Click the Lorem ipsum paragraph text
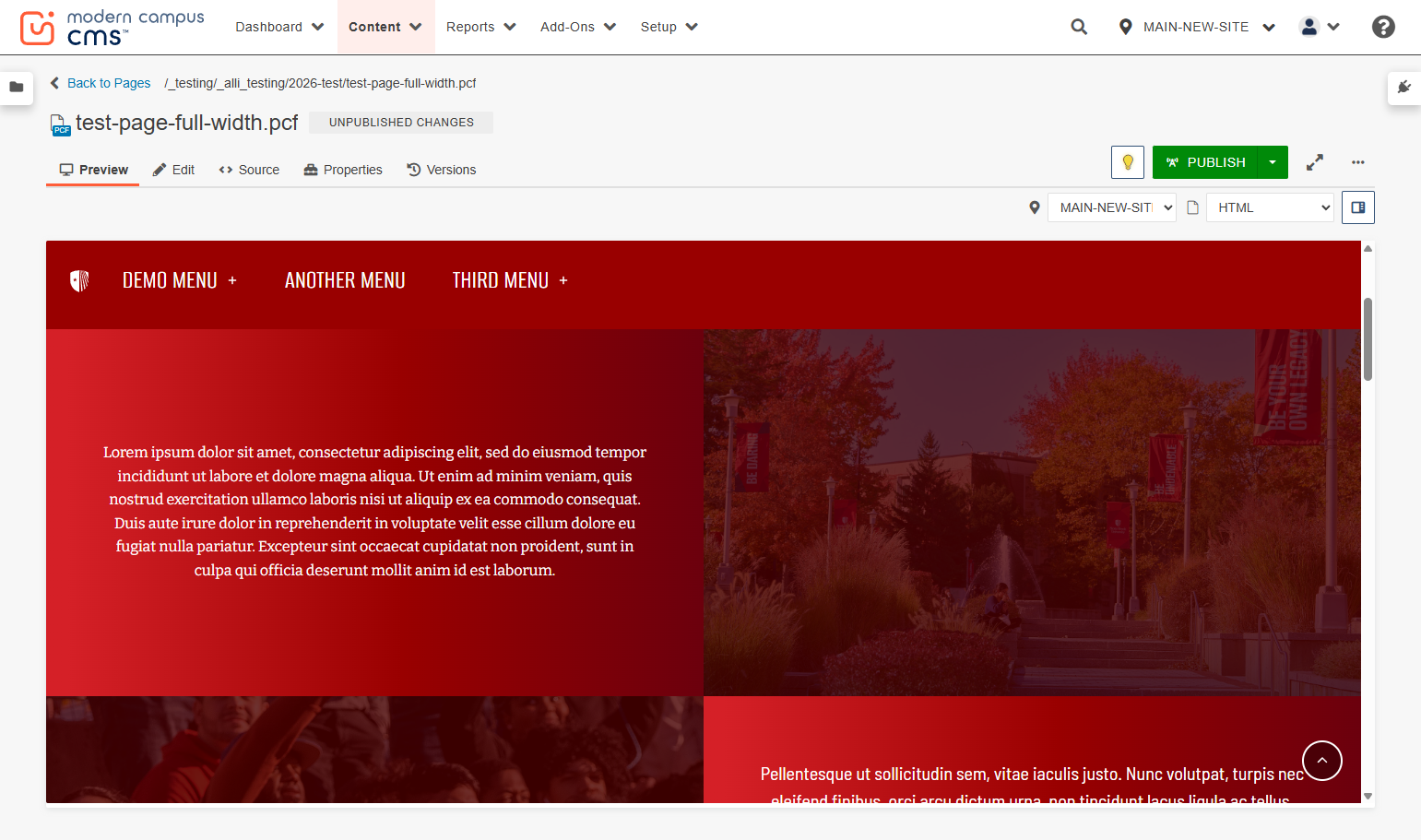Image resolution: width=1421 pixels, height=840 pixels. click(374, 511)
